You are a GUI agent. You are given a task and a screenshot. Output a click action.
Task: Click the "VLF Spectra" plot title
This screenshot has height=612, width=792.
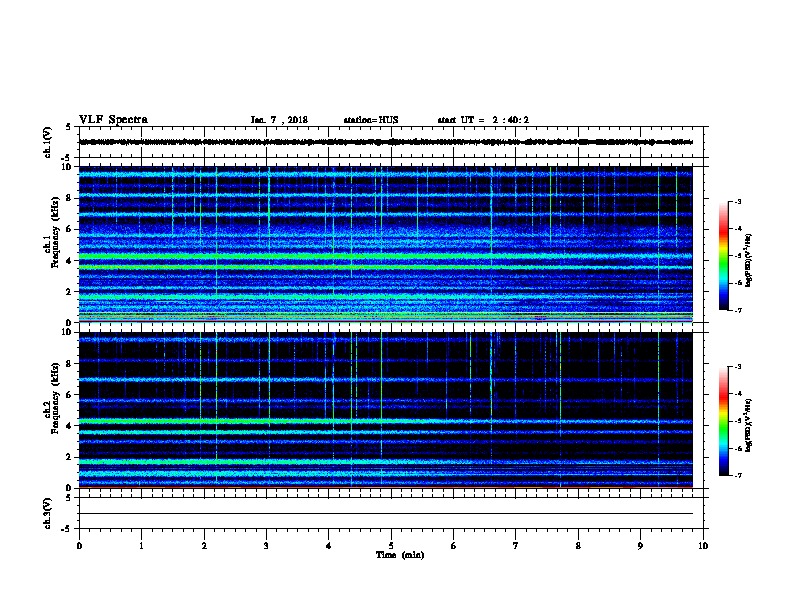(x=114, y=120)
